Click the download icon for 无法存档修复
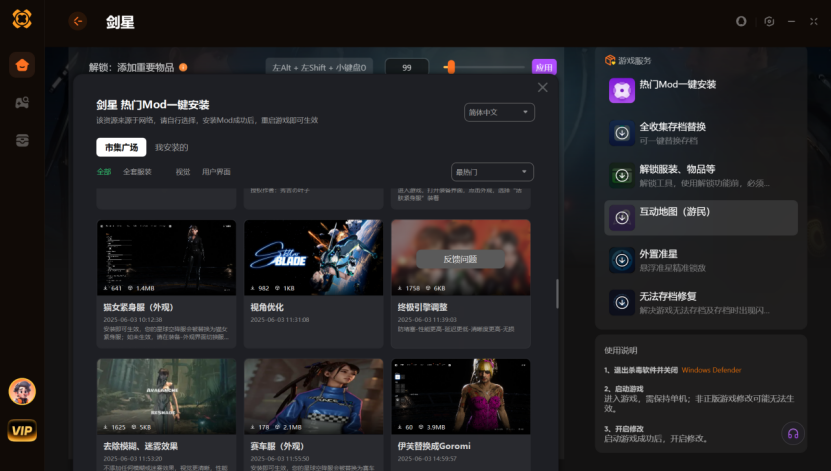 click(x=622, y=303)
